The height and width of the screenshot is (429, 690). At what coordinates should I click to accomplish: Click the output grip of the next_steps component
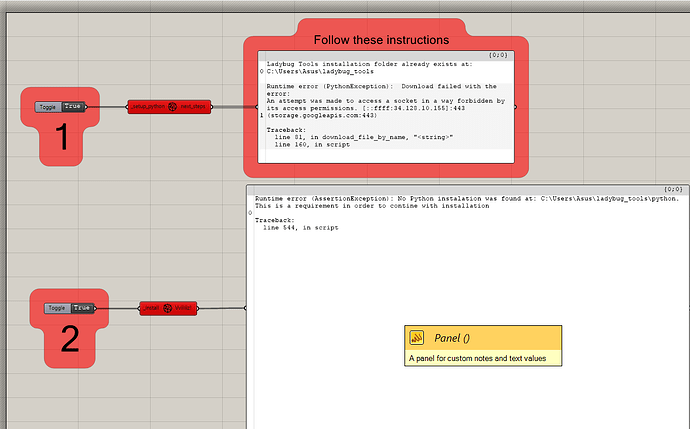tap(211, 106)
